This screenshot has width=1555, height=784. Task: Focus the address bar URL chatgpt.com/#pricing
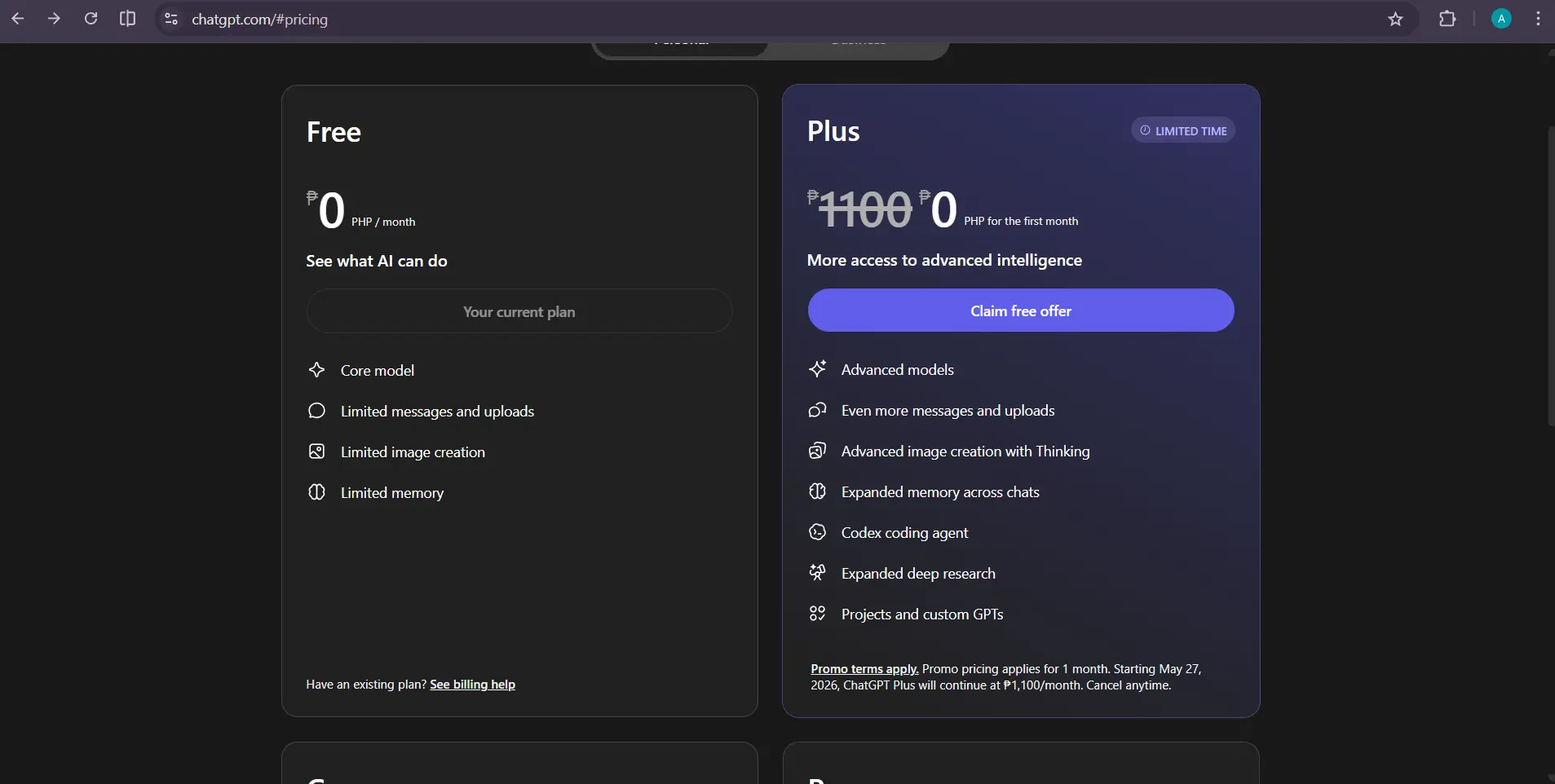pyautogui.click(x=259, y=19)
